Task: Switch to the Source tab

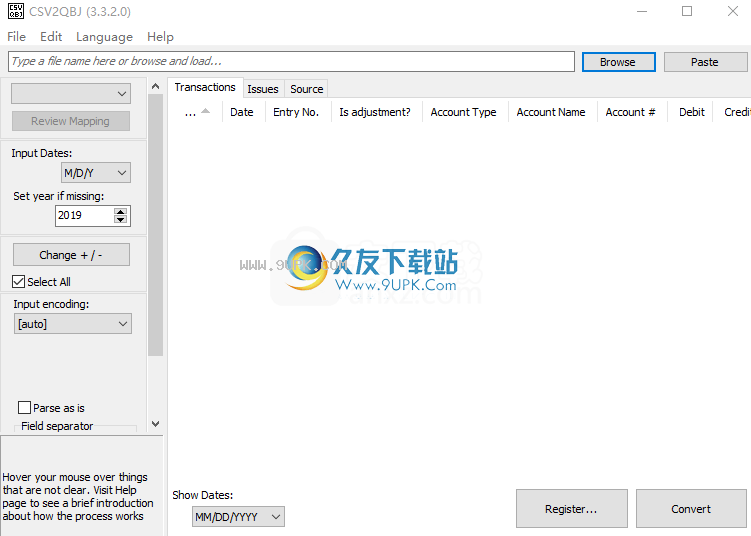Action: tap(307, 89)
